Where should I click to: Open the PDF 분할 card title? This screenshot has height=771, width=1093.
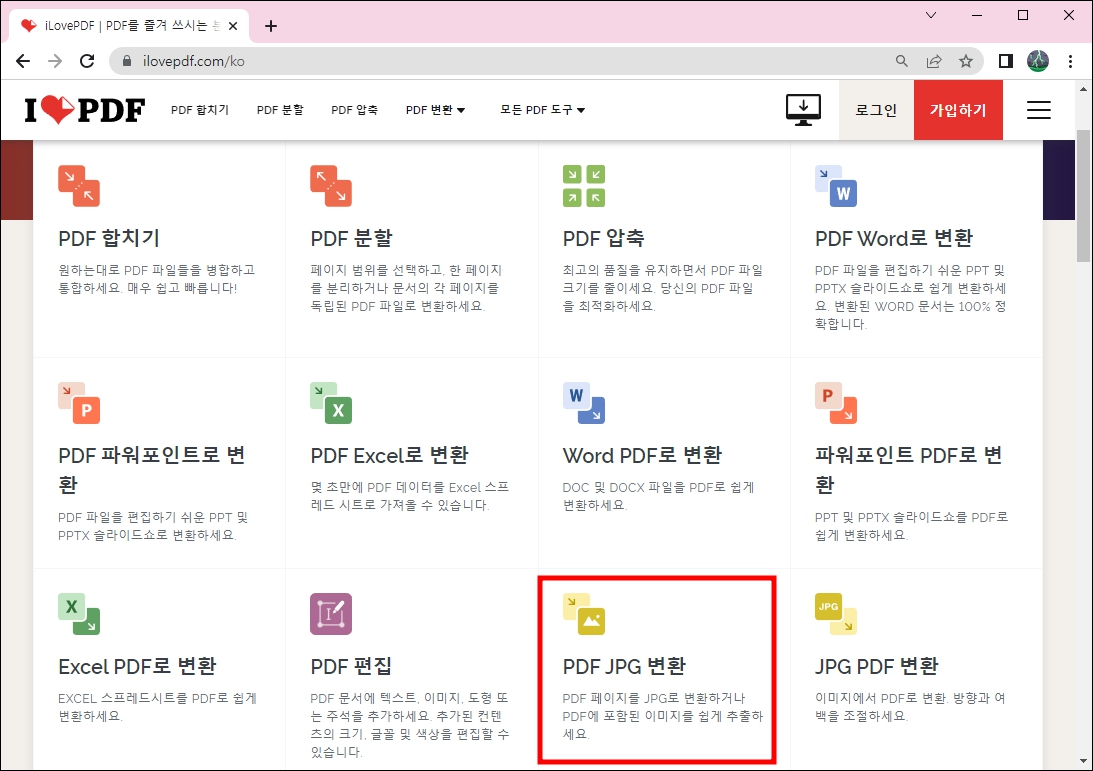click(x=352, y=238)
